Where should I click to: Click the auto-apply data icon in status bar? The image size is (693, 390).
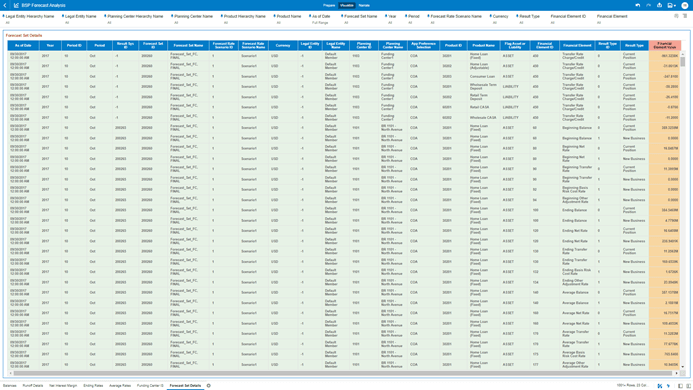(x=660, y=386)
